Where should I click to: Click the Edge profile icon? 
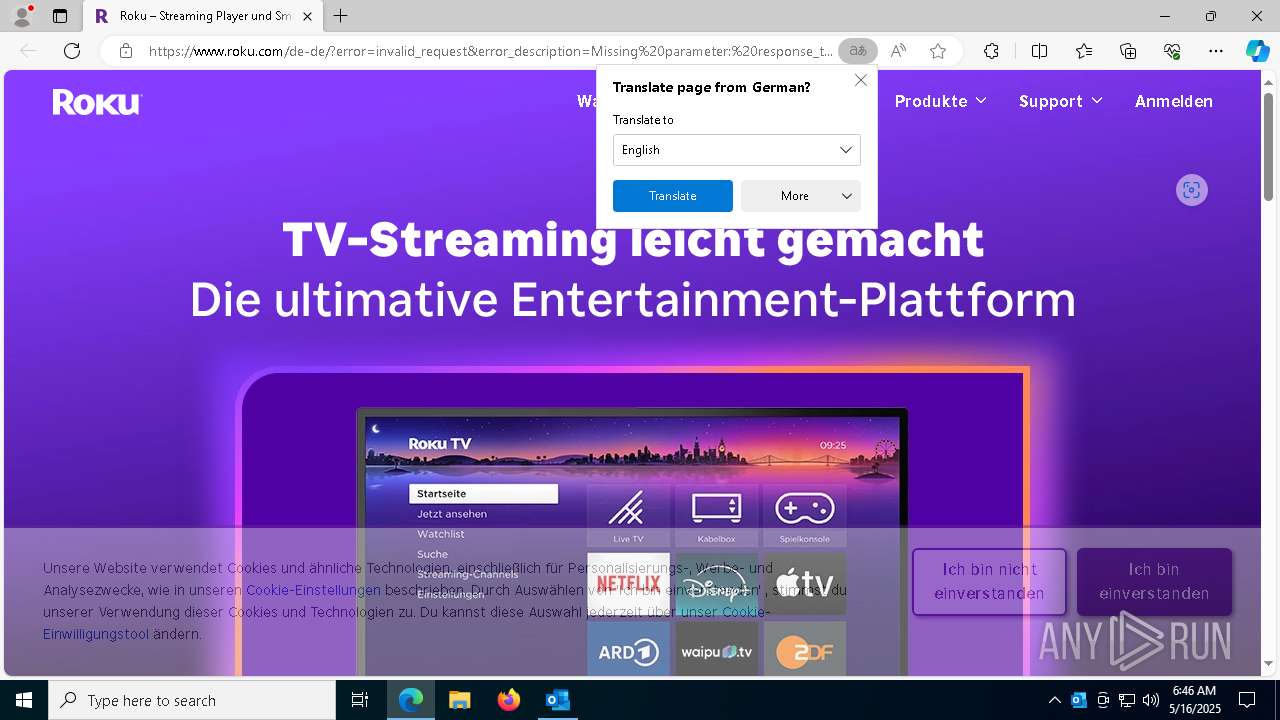pos(21,16)
